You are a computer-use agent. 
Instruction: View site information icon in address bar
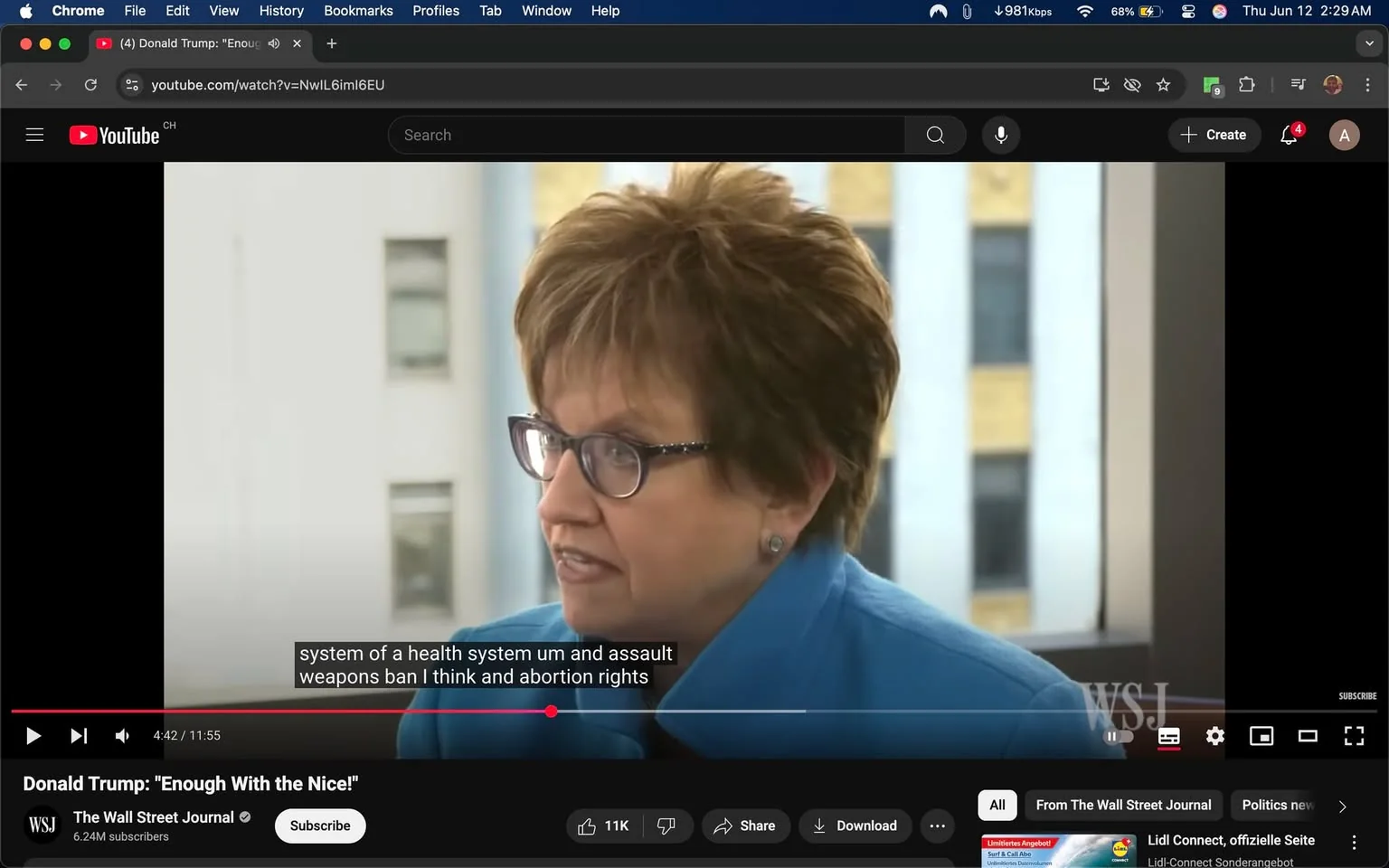click(132, 85)
